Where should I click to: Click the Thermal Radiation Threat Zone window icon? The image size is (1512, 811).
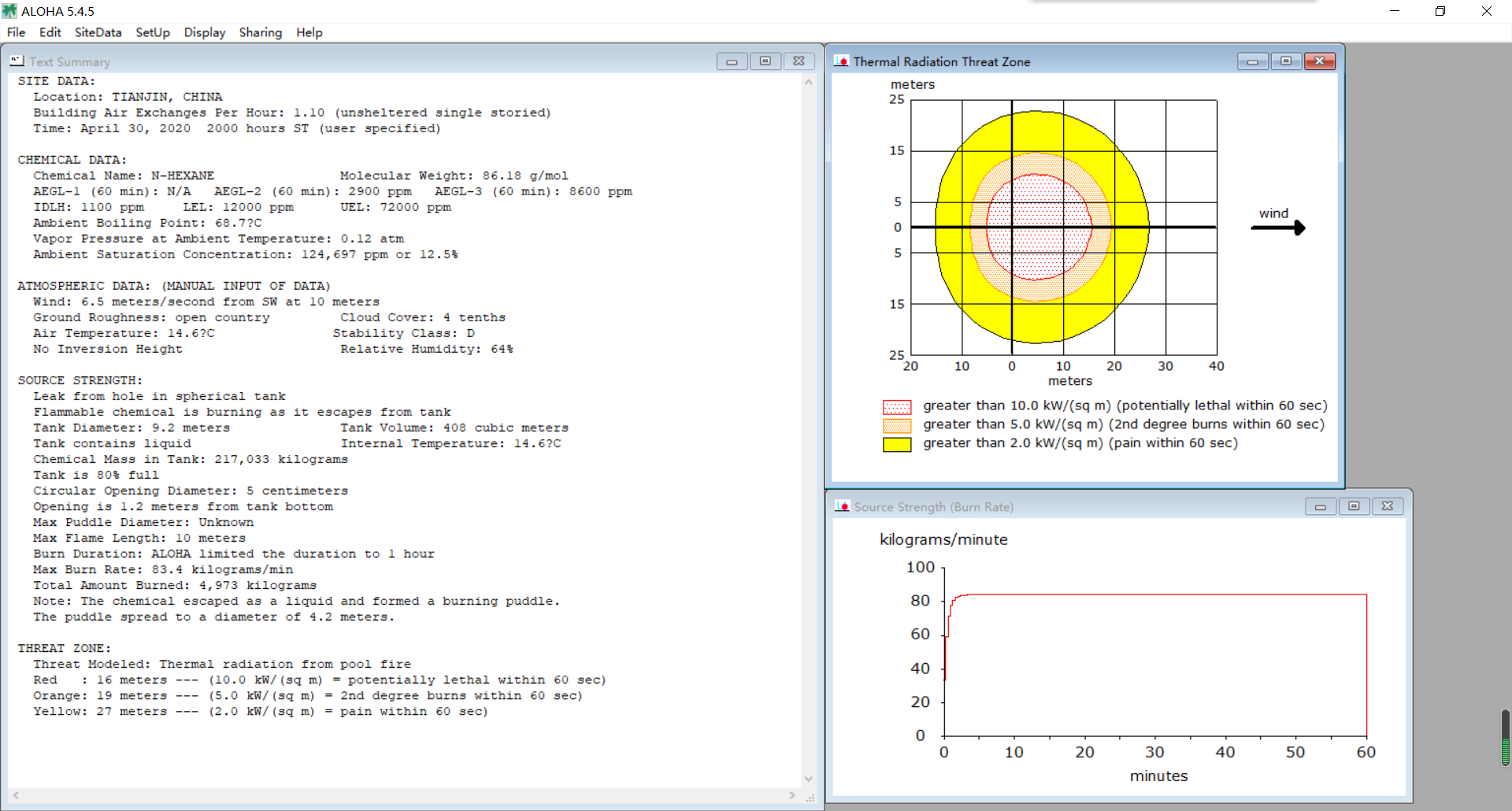pos(841,61)
